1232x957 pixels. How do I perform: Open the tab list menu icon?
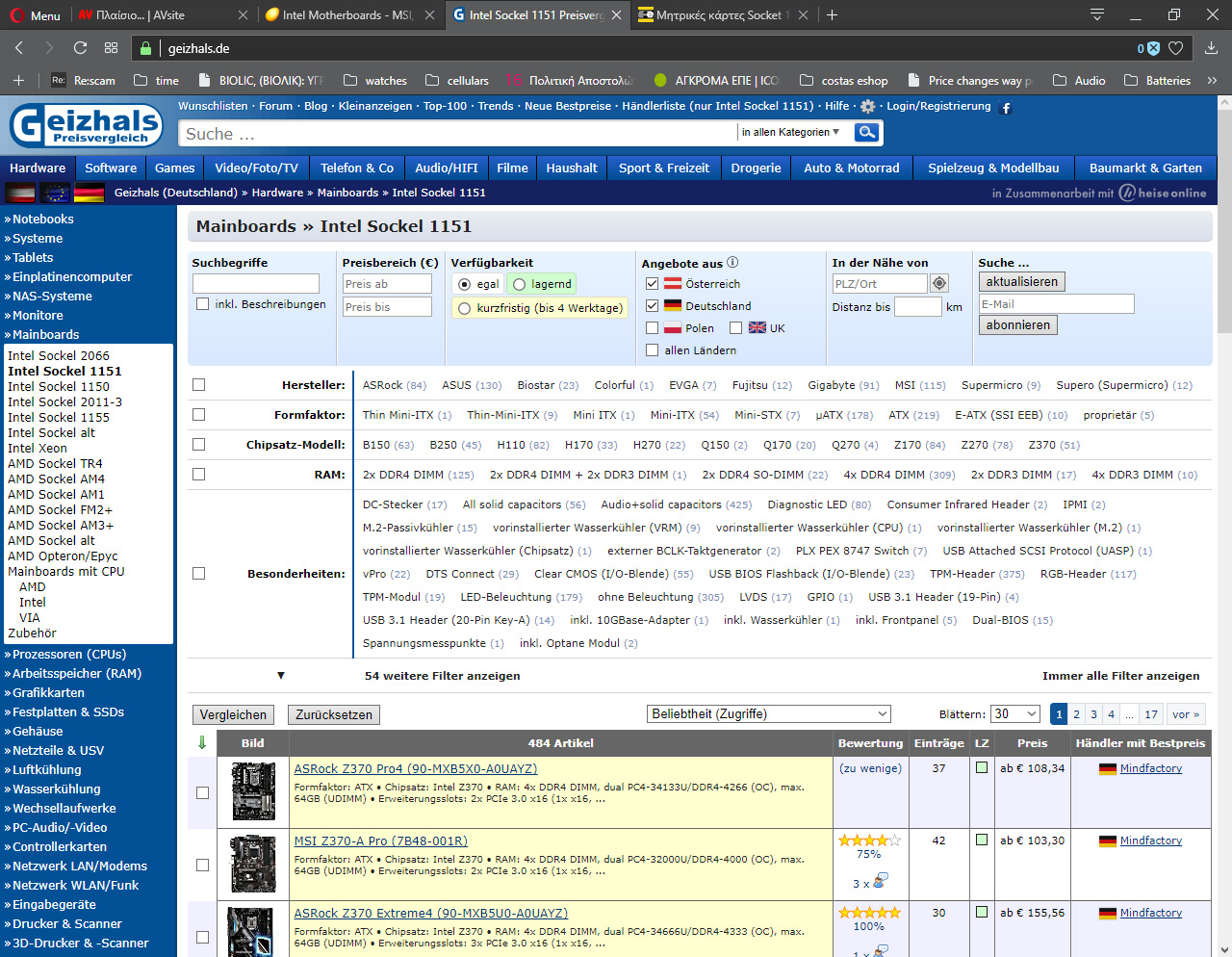(1096, 14)
